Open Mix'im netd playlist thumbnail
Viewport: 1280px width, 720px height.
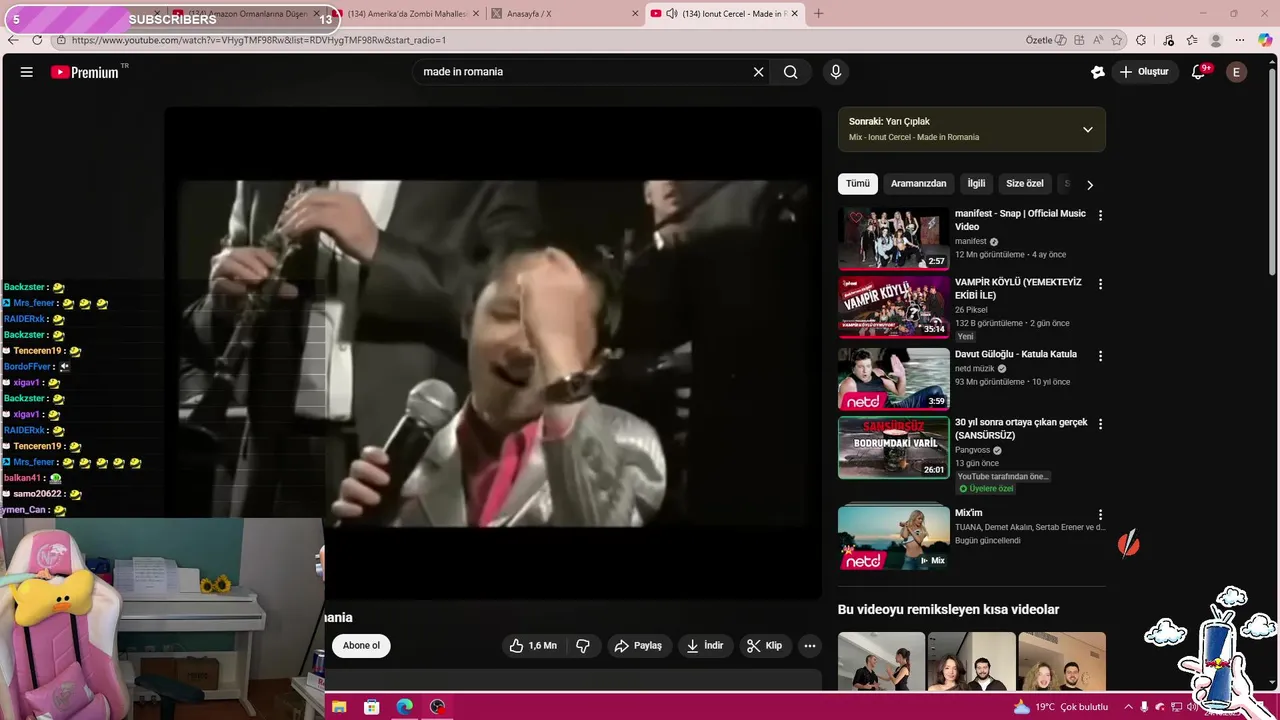[x=894, y=538]
